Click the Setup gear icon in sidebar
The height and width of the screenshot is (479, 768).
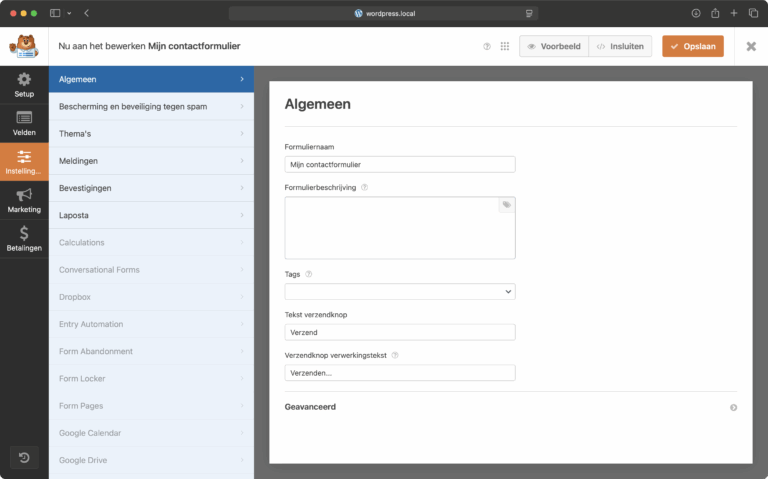click(x=24, y=80)
